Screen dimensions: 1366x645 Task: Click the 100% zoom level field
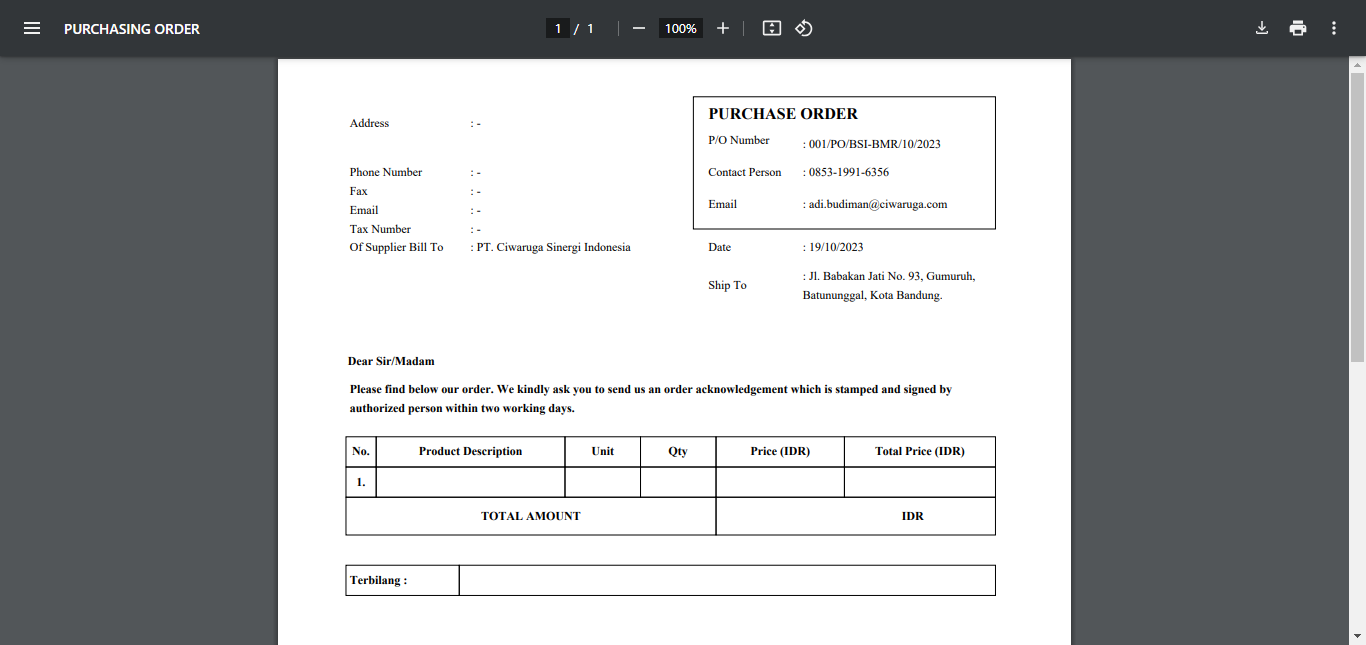[x=681, y=28]
